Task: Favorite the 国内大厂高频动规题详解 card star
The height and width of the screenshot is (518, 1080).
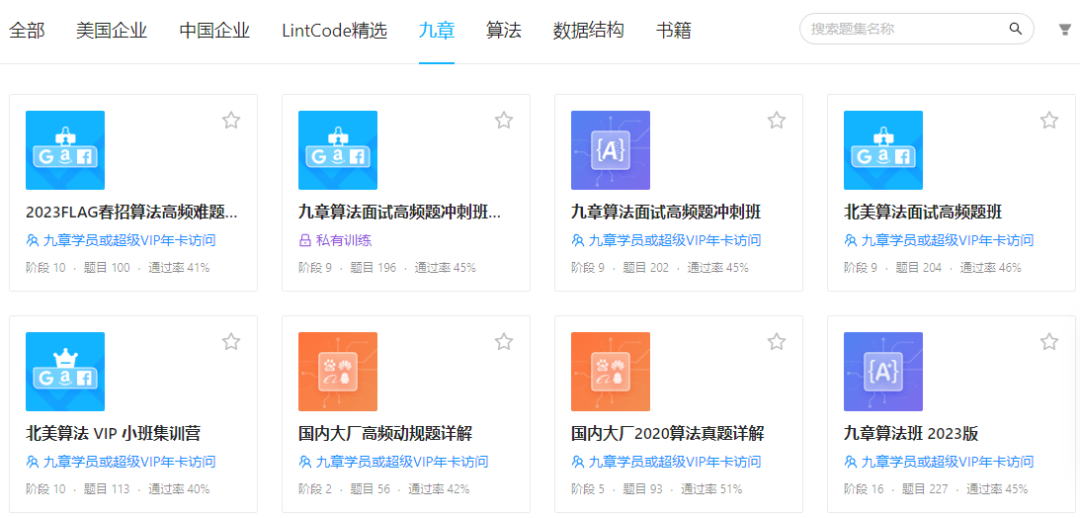Action: [x=503, y=342]
